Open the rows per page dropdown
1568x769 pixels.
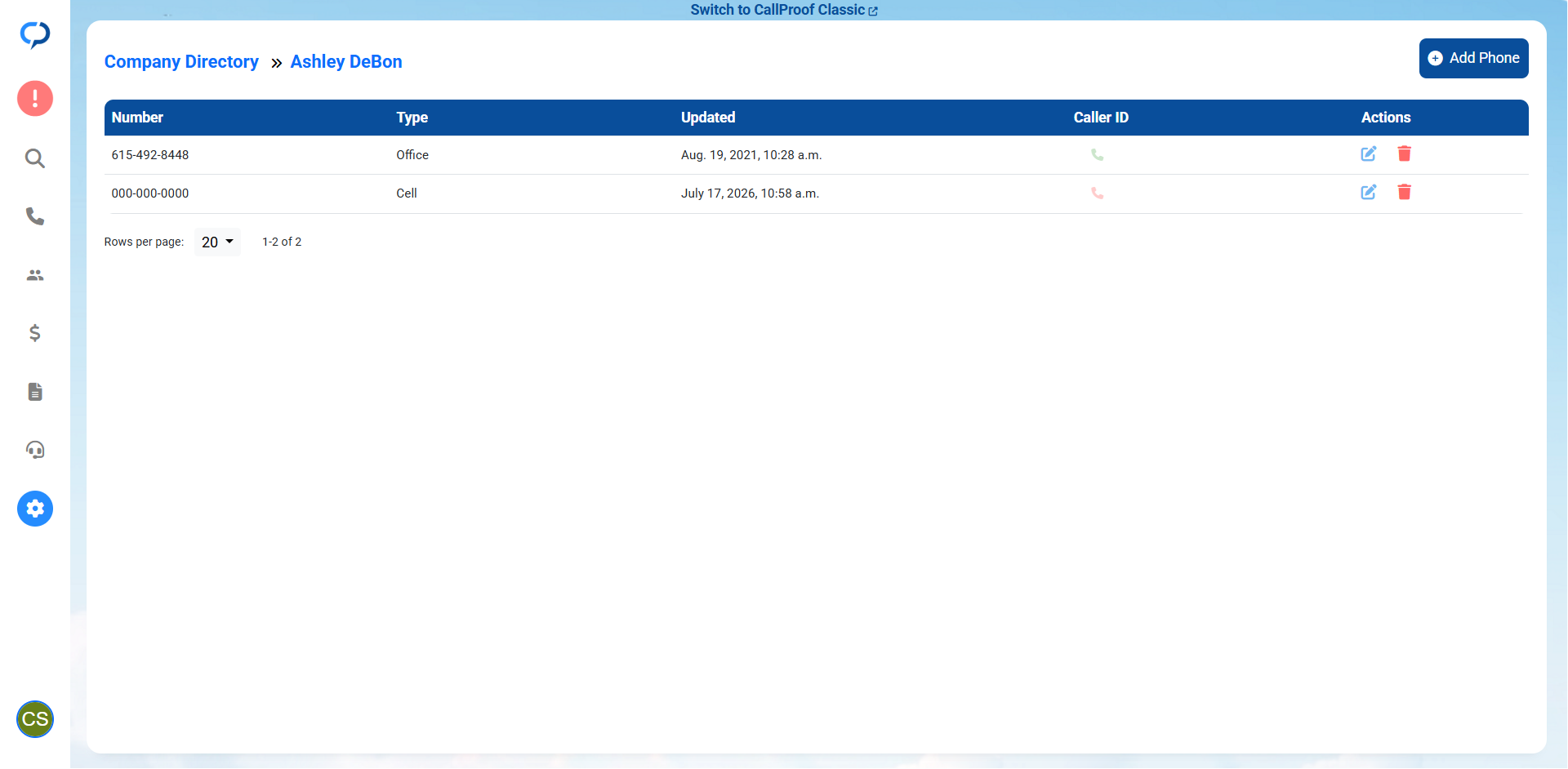tap(217, 242)
